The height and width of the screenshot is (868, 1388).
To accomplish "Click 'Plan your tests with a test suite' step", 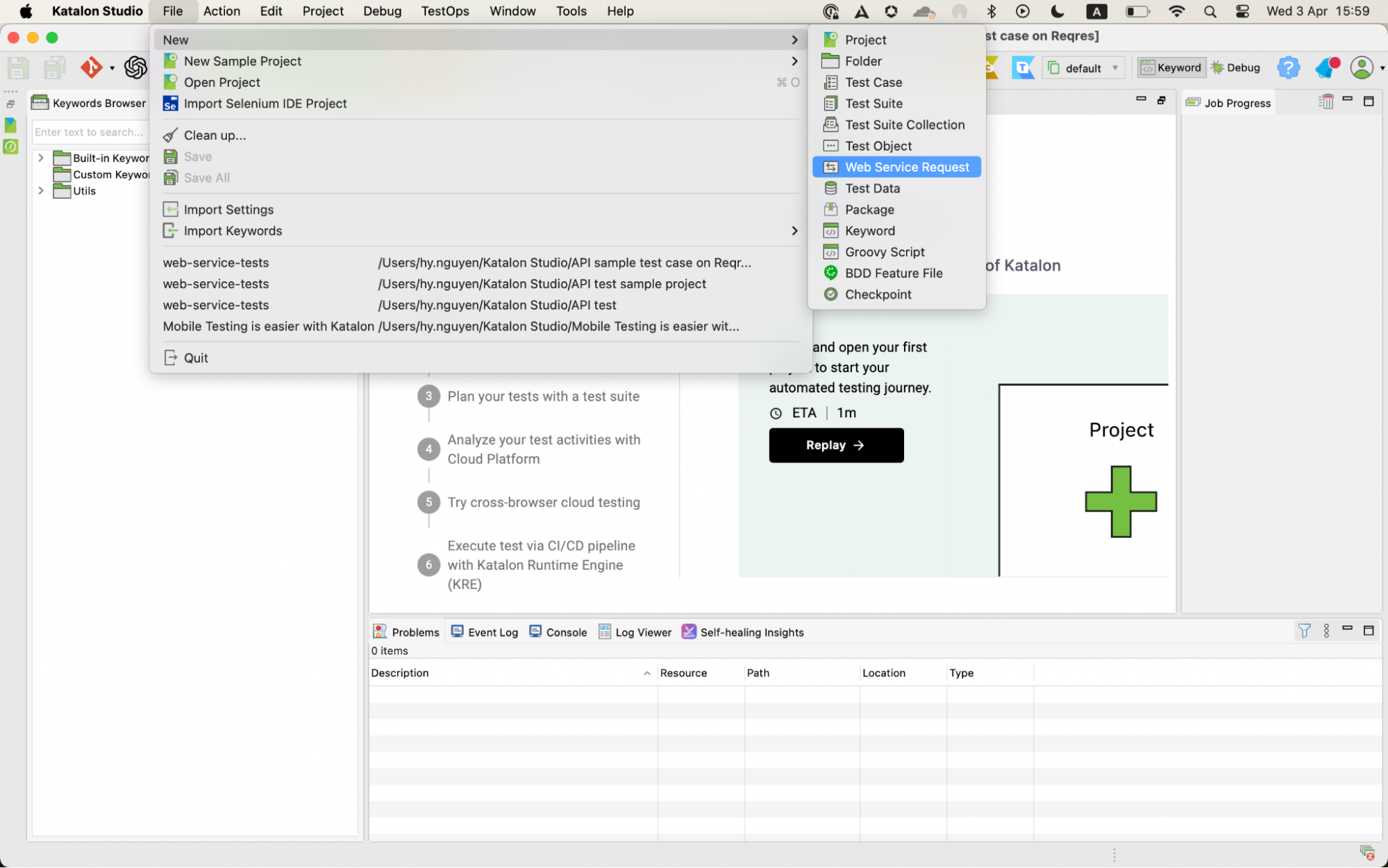I will (x=543, y=396).
